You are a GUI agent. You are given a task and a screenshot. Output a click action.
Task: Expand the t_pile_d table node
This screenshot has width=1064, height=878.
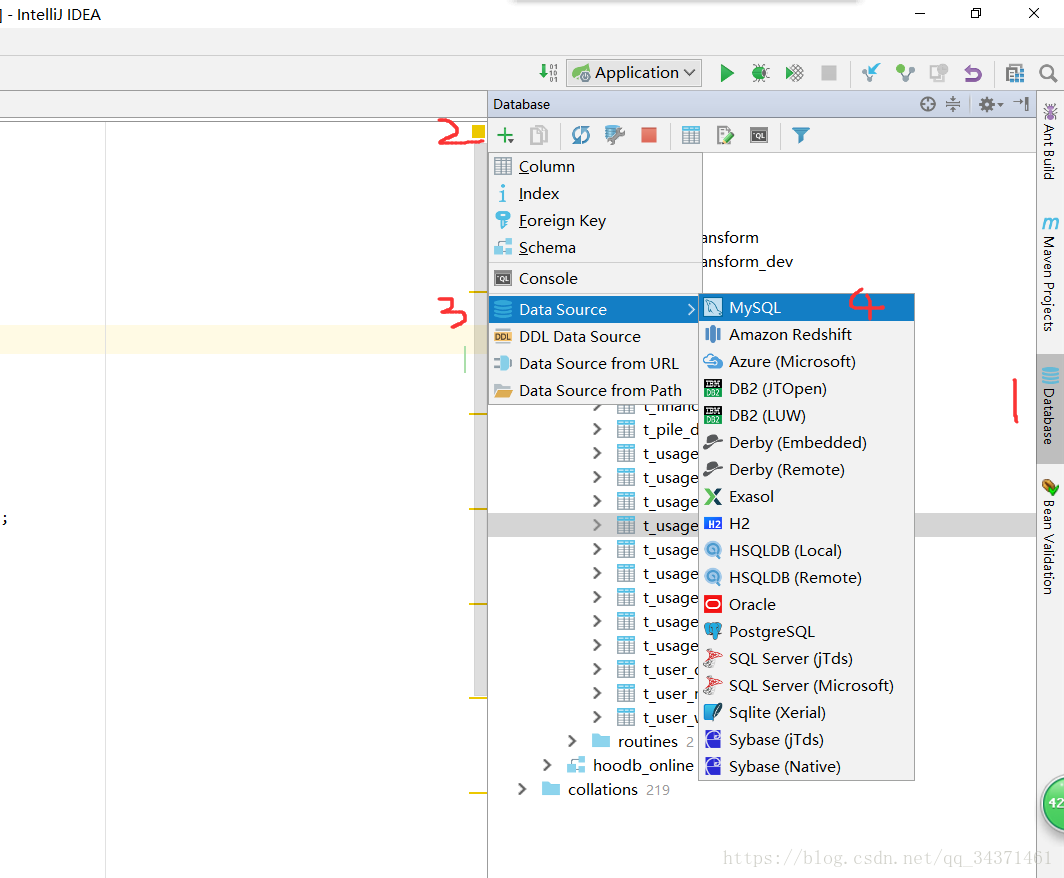coord(597,429)
